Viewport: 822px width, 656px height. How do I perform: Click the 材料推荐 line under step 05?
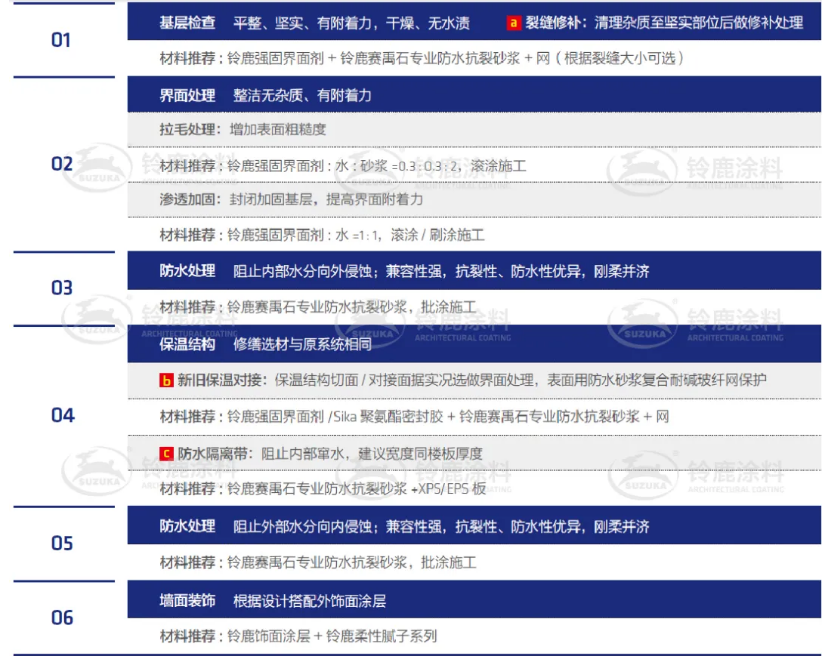click(318, 563)
